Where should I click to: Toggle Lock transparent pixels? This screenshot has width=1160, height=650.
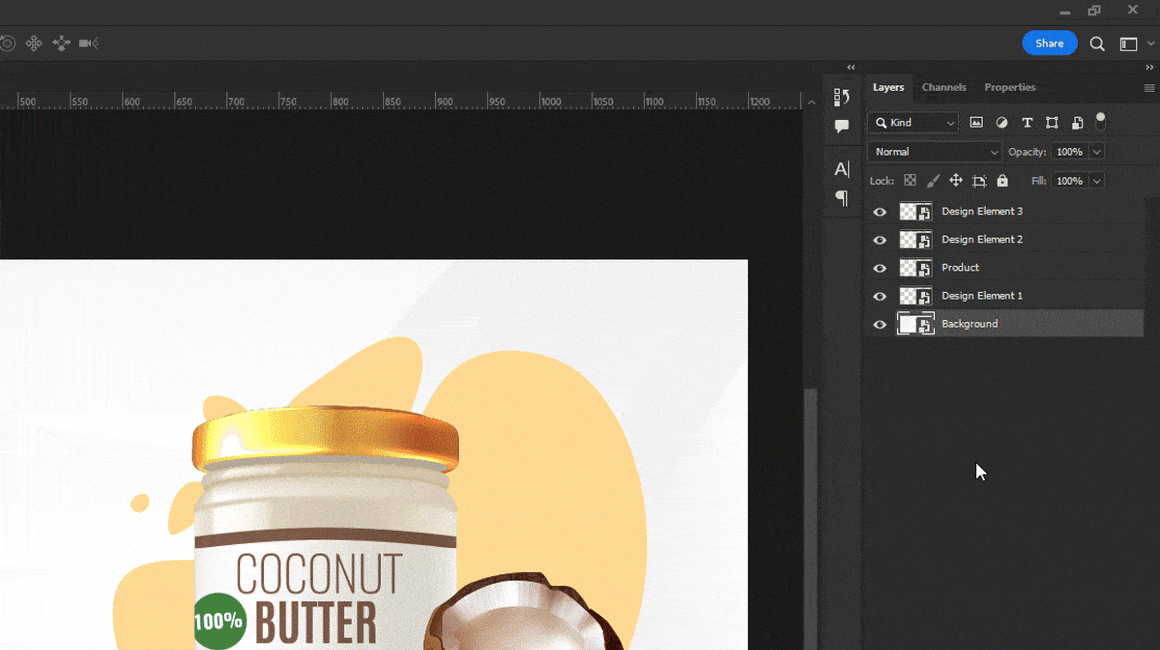pos(910,180)
